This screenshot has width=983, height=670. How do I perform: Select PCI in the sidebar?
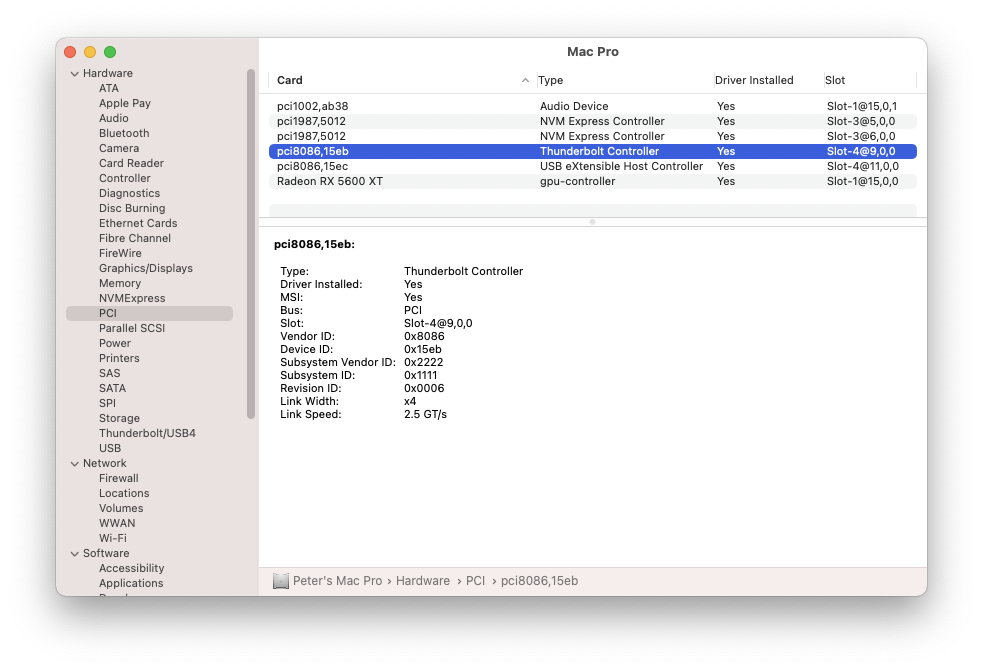click(x=149, y=313)
